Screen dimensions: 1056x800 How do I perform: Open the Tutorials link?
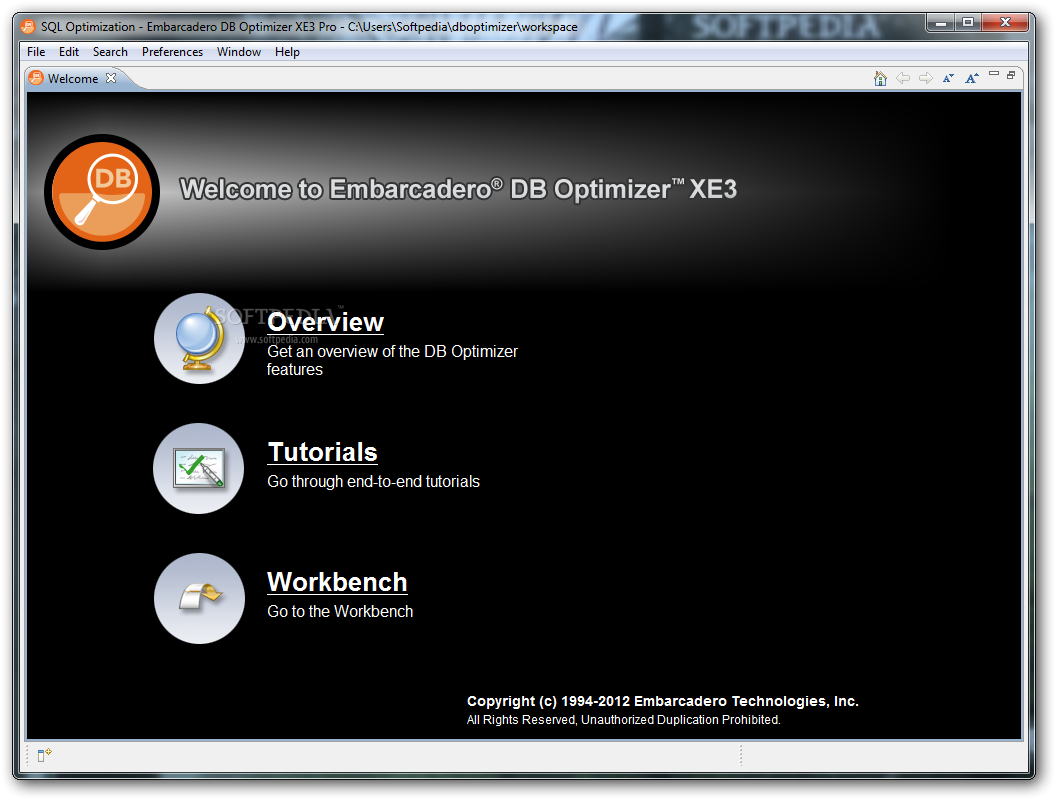click(x=323, y=452)
